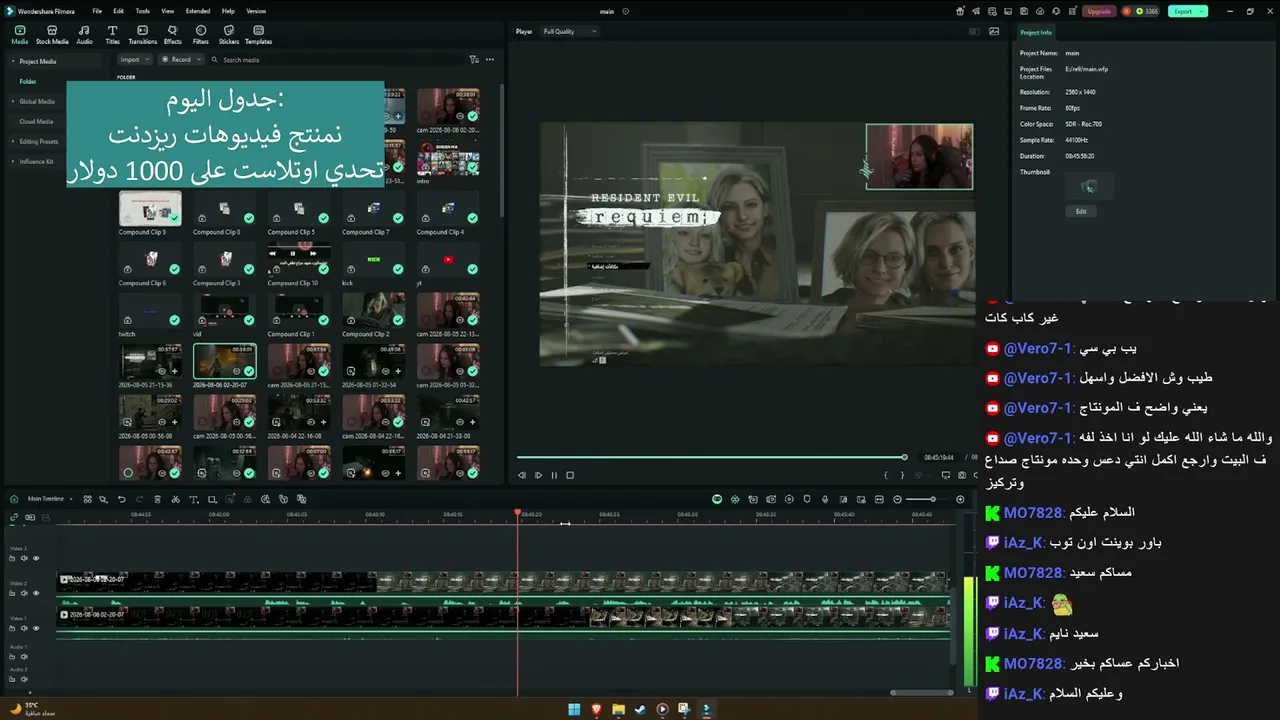Mute the Video 3 track
This screenshot has height=720, width=1280.
[x=24, y=558]
